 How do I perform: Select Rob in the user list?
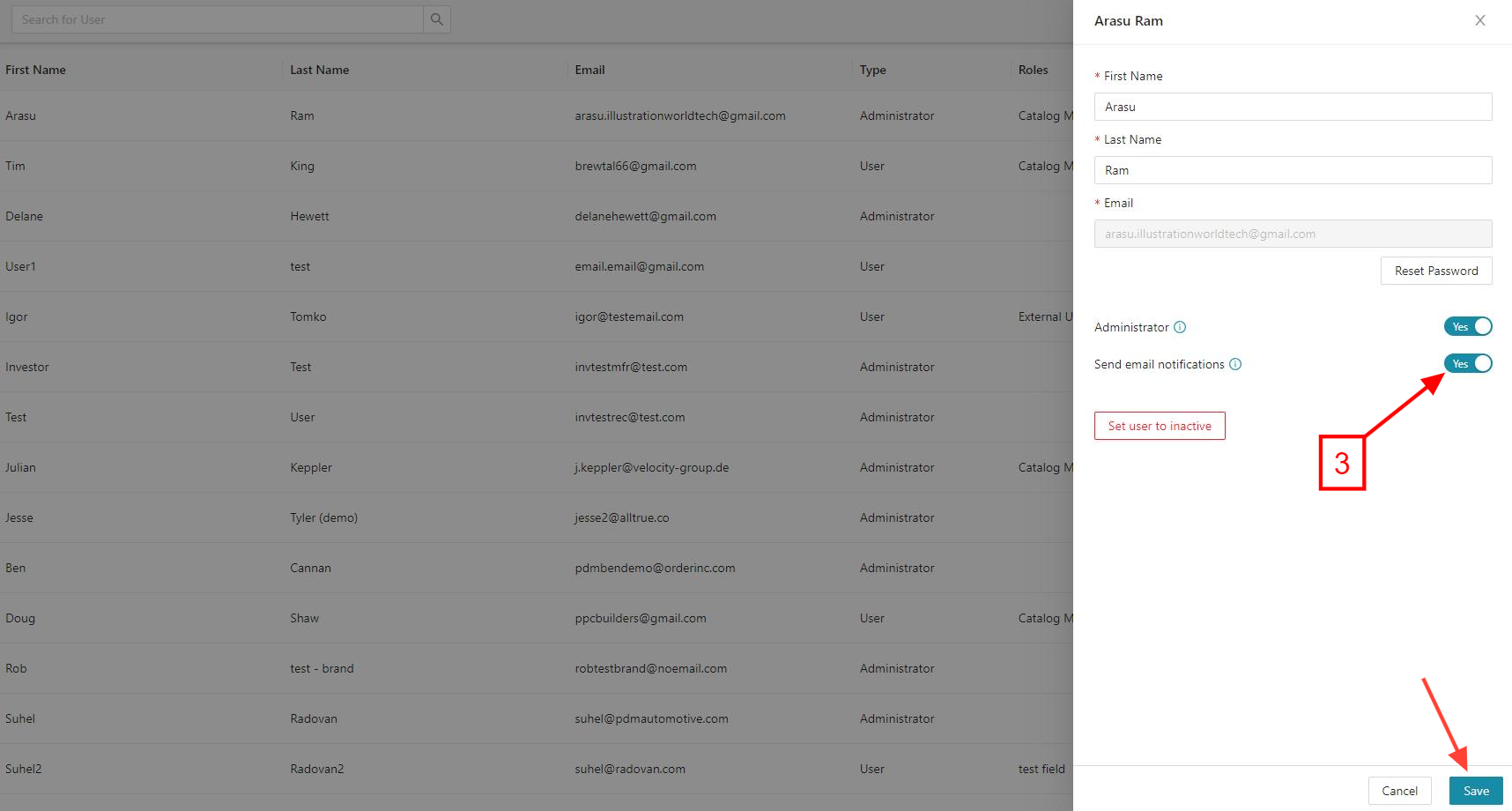pos(16,668)
